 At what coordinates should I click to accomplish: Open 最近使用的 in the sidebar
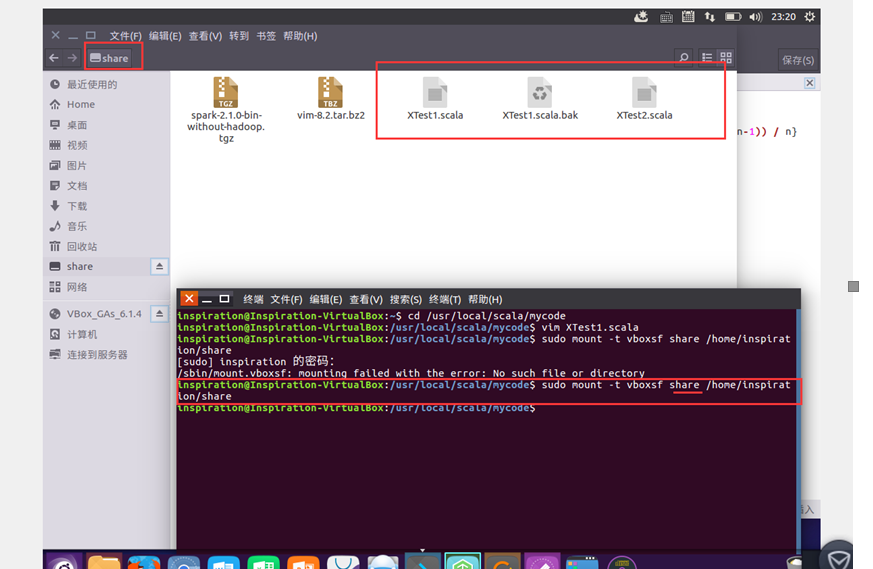106,85
